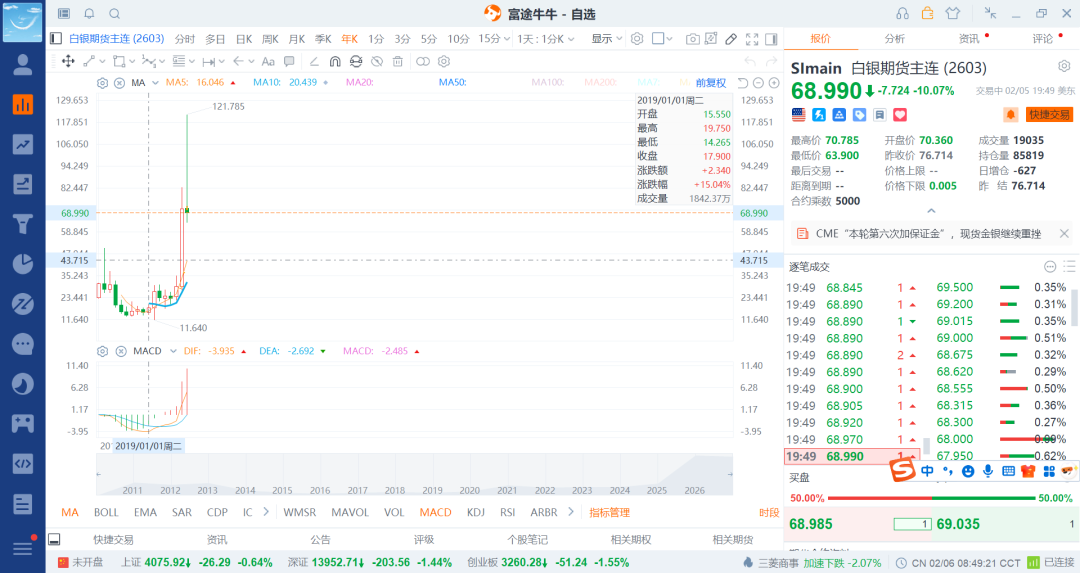The image size is (1080, 573).
Task: Open the orange quotes bar-chart sidebar icon
Action: pos(23,105)
